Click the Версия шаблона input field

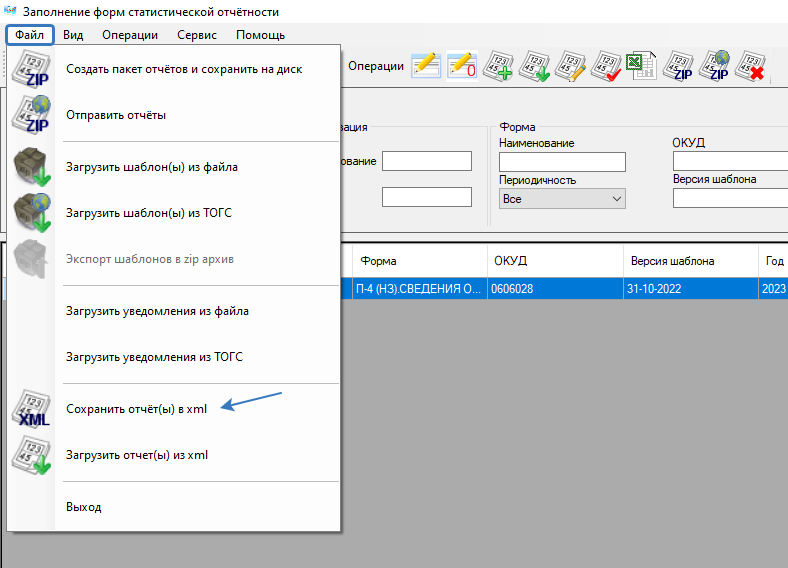tap(730, 198)
